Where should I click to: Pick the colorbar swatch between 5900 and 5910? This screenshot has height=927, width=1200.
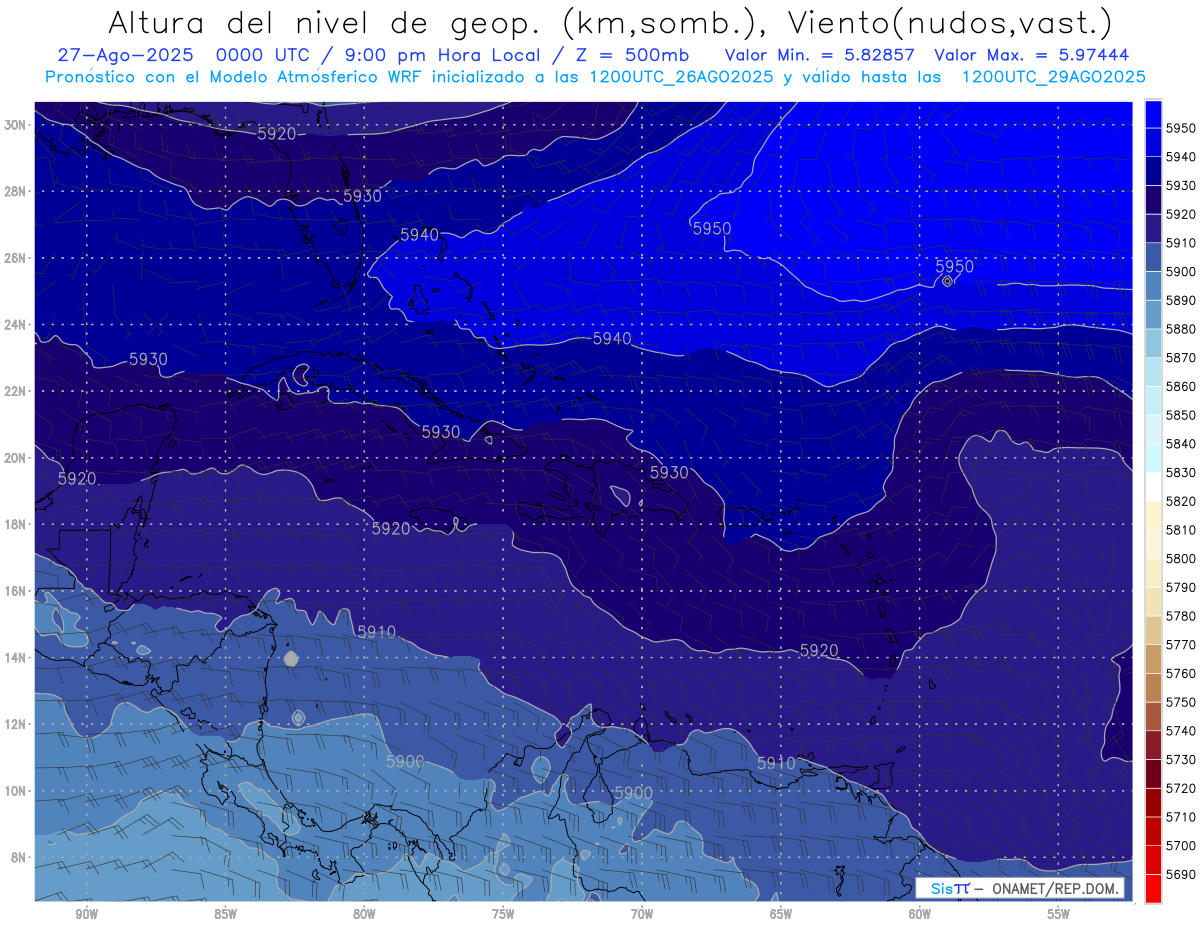[x=1153, y=257]
